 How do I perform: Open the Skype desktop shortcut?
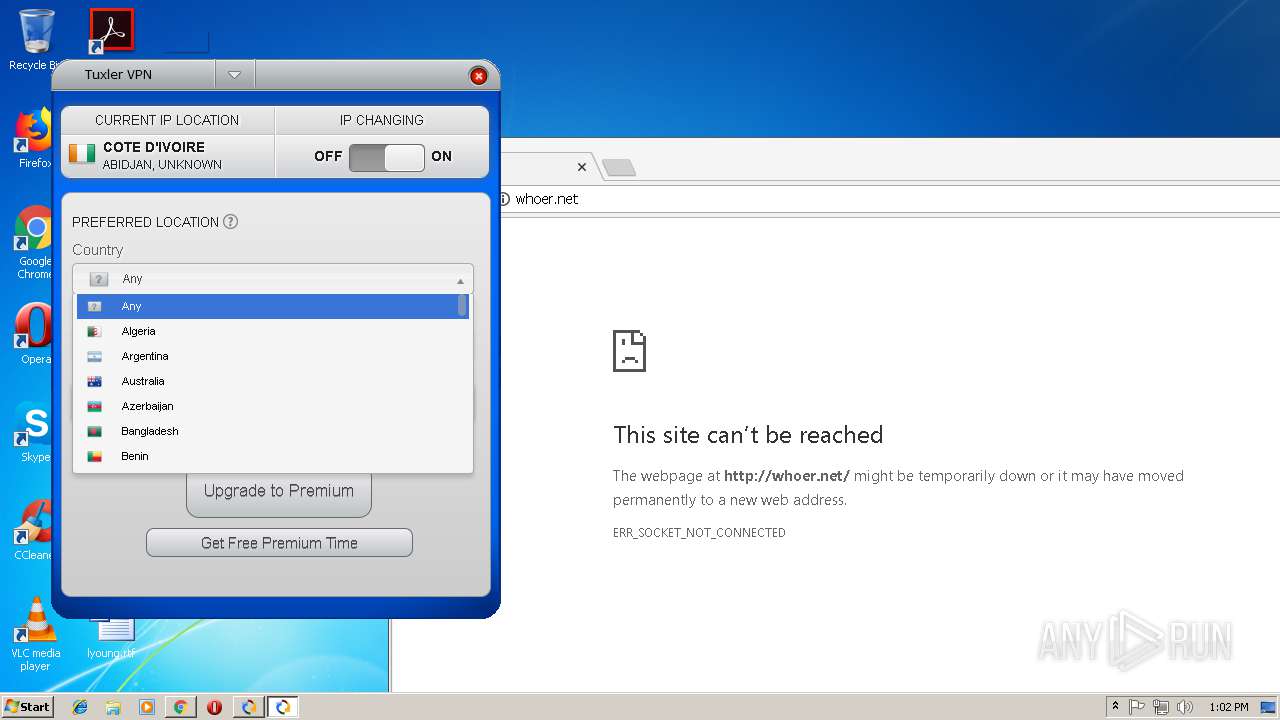click(33, 432)
